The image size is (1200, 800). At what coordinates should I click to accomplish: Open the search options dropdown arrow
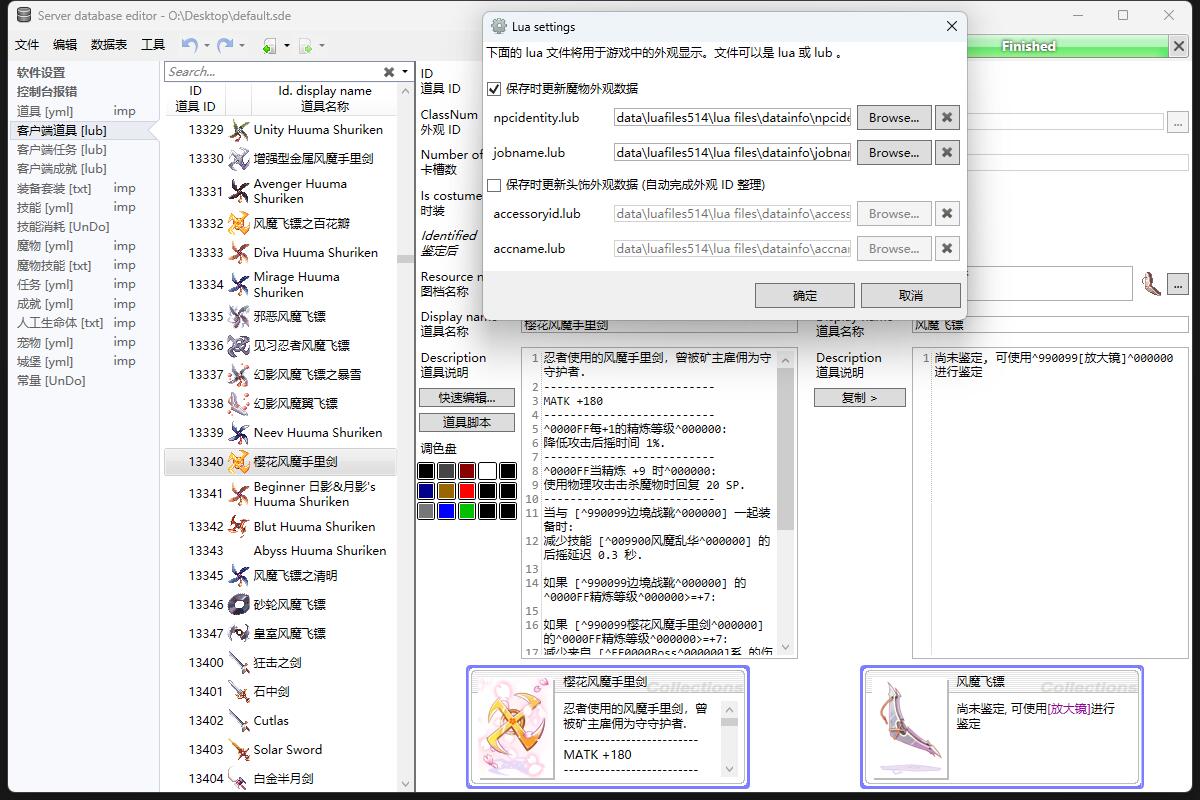point(405,72)
